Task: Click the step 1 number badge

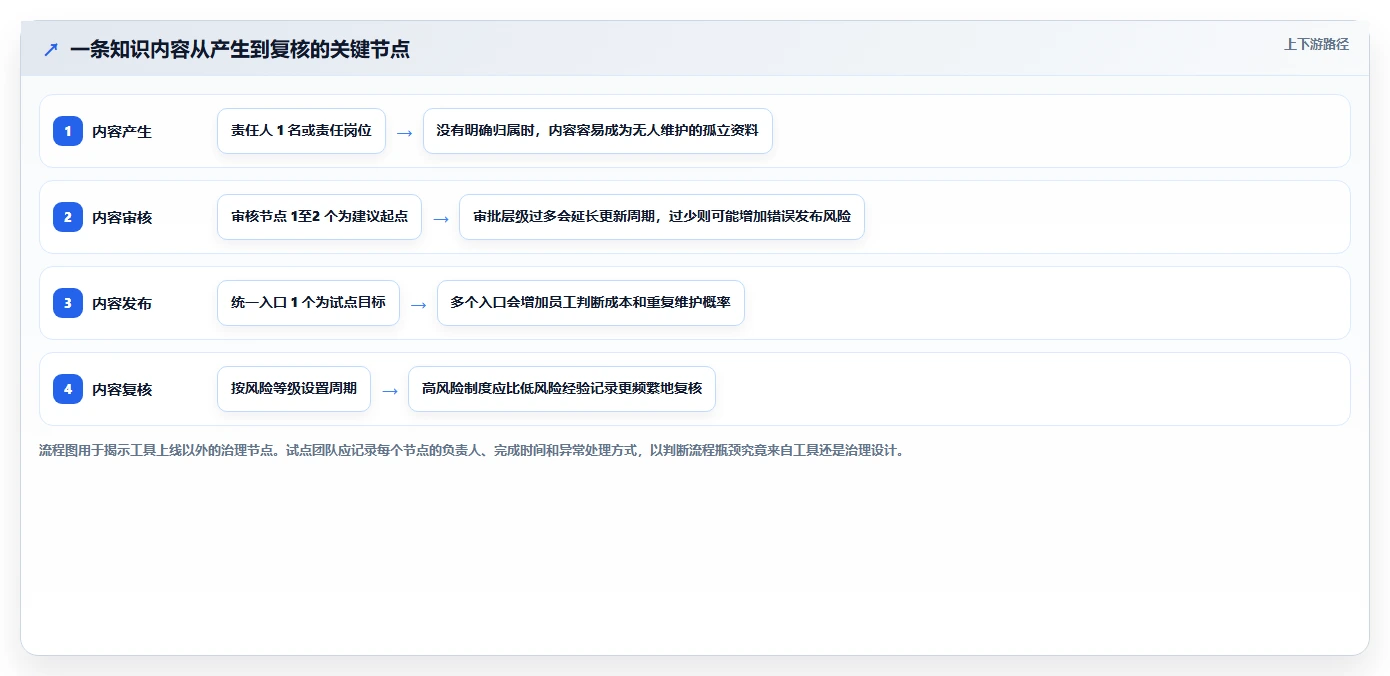Action: (68, 131)
